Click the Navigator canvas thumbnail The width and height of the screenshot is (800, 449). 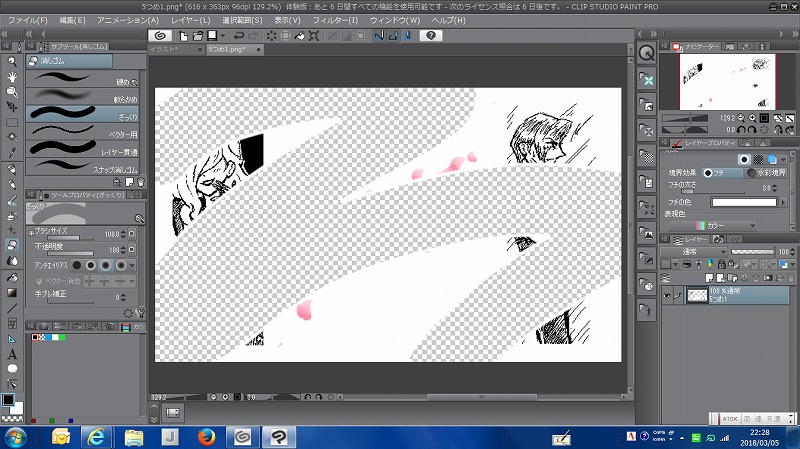point(727,82)
